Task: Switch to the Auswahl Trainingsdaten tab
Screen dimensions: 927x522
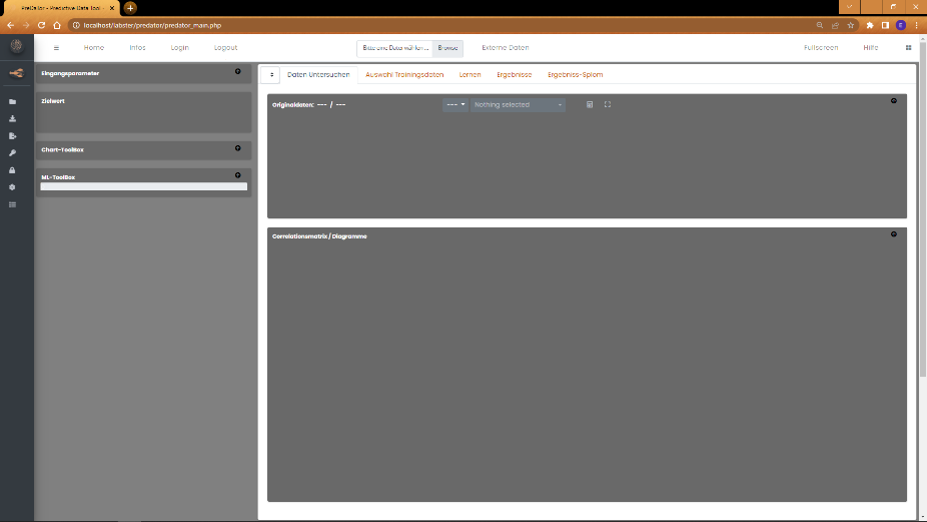Action: 404,75
